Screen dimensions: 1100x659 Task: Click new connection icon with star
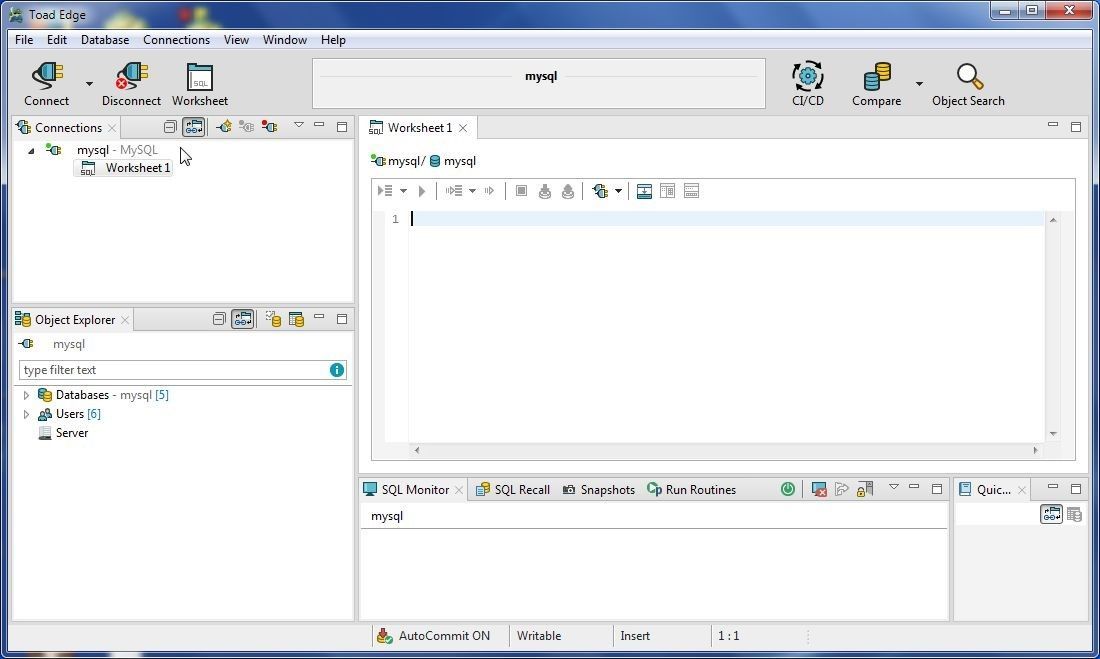coord(224,127)
